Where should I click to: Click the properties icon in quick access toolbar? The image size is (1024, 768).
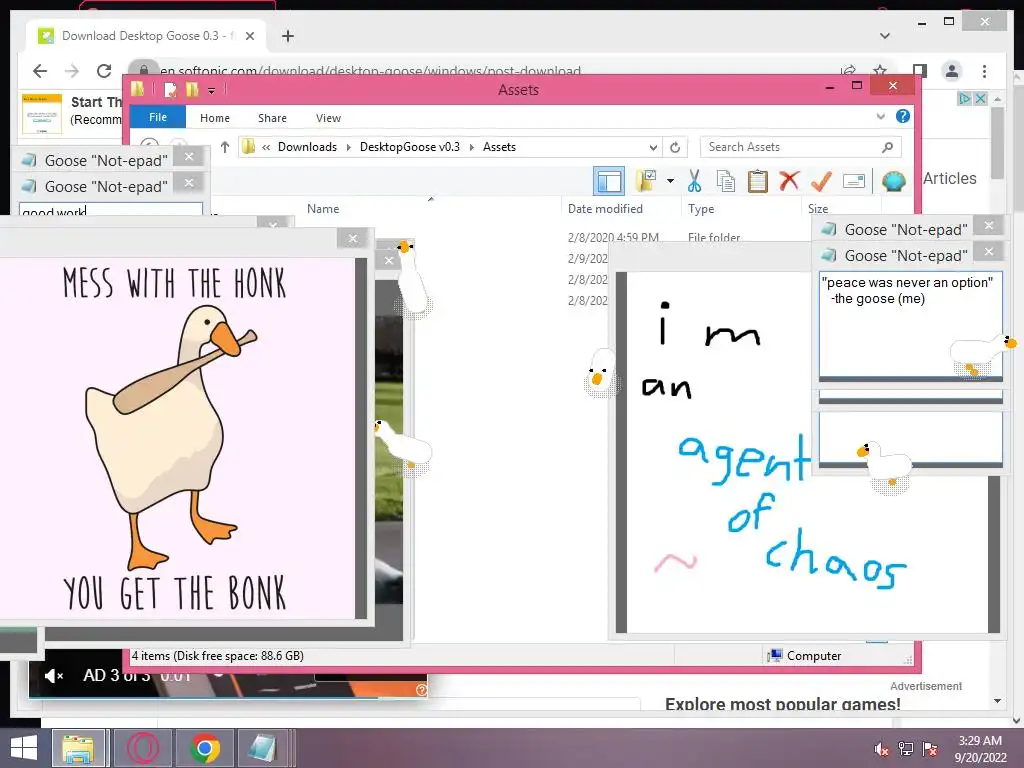click(x=170, y=89)
